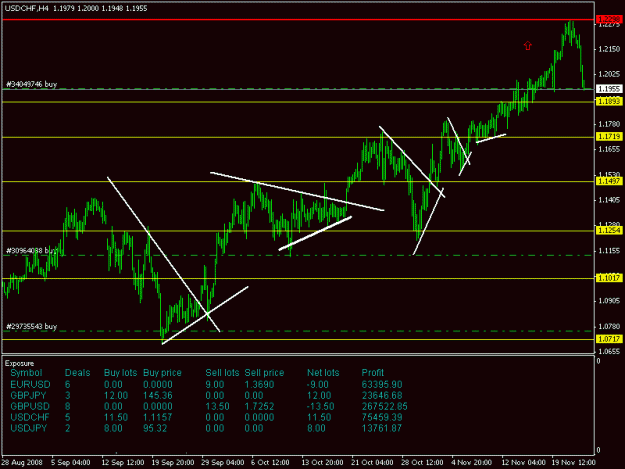Click the Buy lots column header
Screen dimensions: 625x469
(x=120, y=373)
